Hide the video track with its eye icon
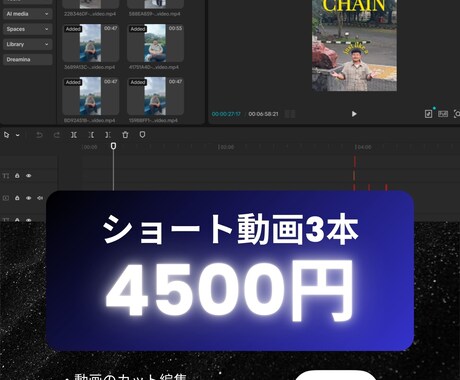The height and width of the screenshot is (380, 460). pos(29,198)
